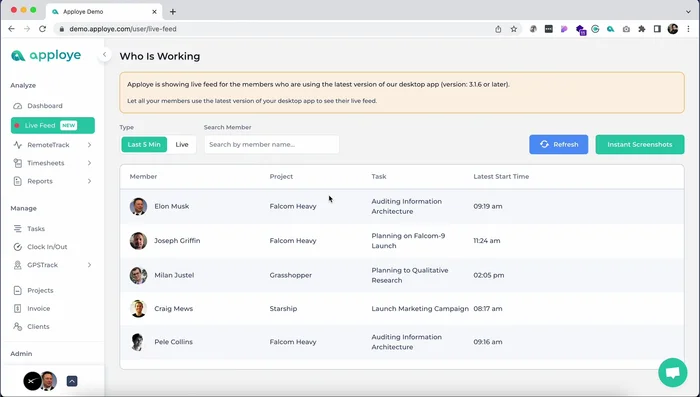Click the GPSTrack location icon
The height and width of the screenshot is (397, 700).
click(x=17, y=265)
